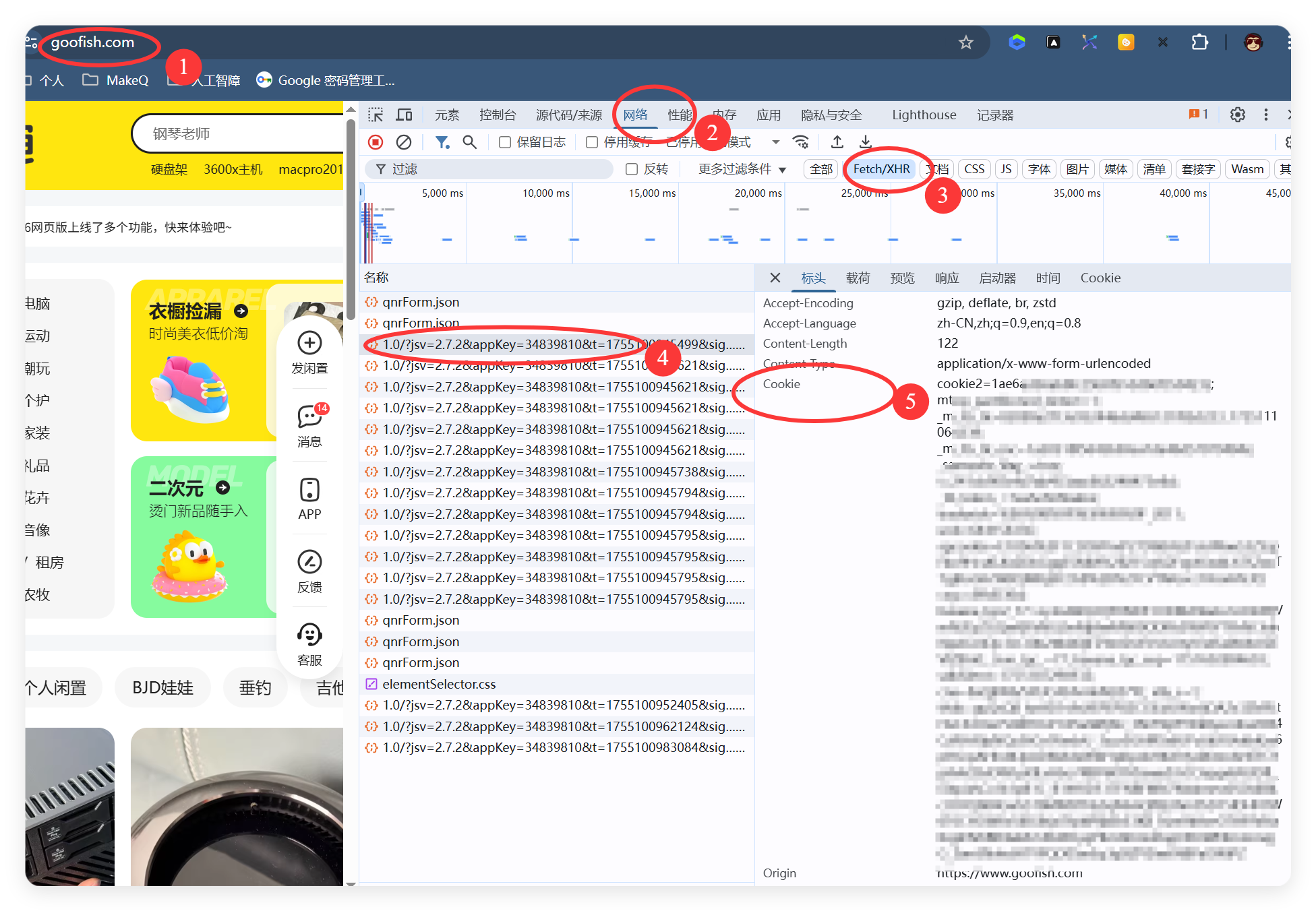Enable the 保留日志 checkbox
The width and height of the screenshot is (1316, 911).
505,142
